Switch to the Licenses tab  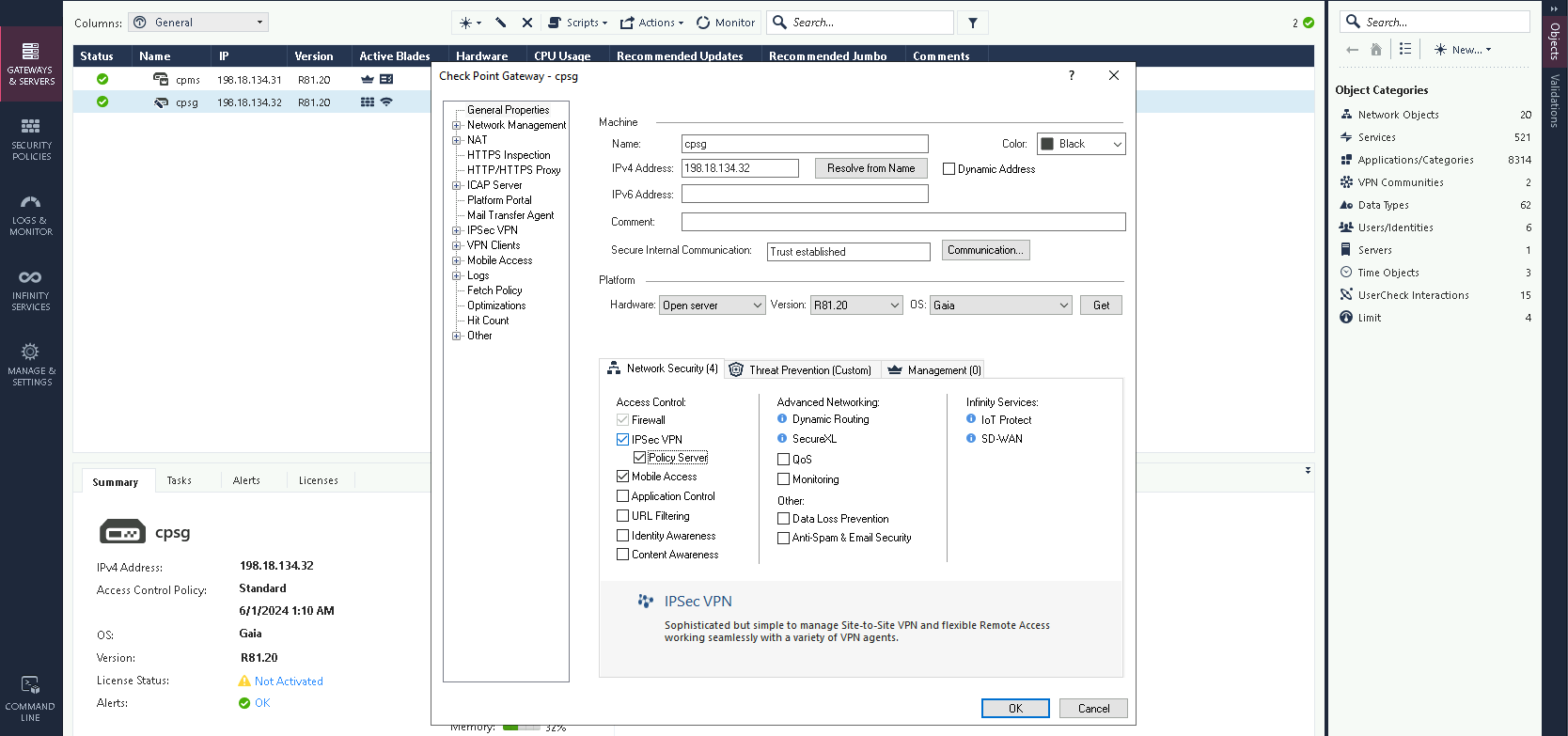(x=318, y=480)
